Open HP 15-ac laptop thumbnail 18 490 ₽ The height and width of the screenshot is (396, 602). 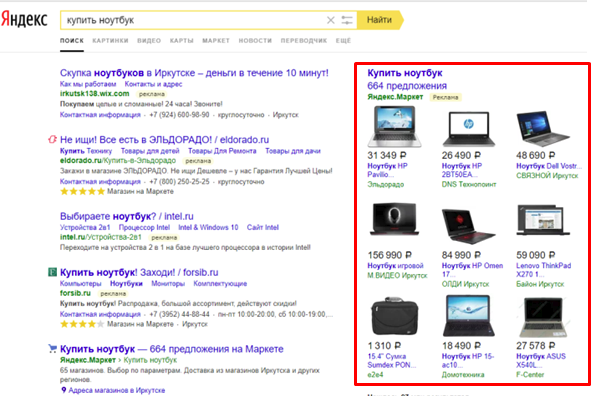[469, 316]
